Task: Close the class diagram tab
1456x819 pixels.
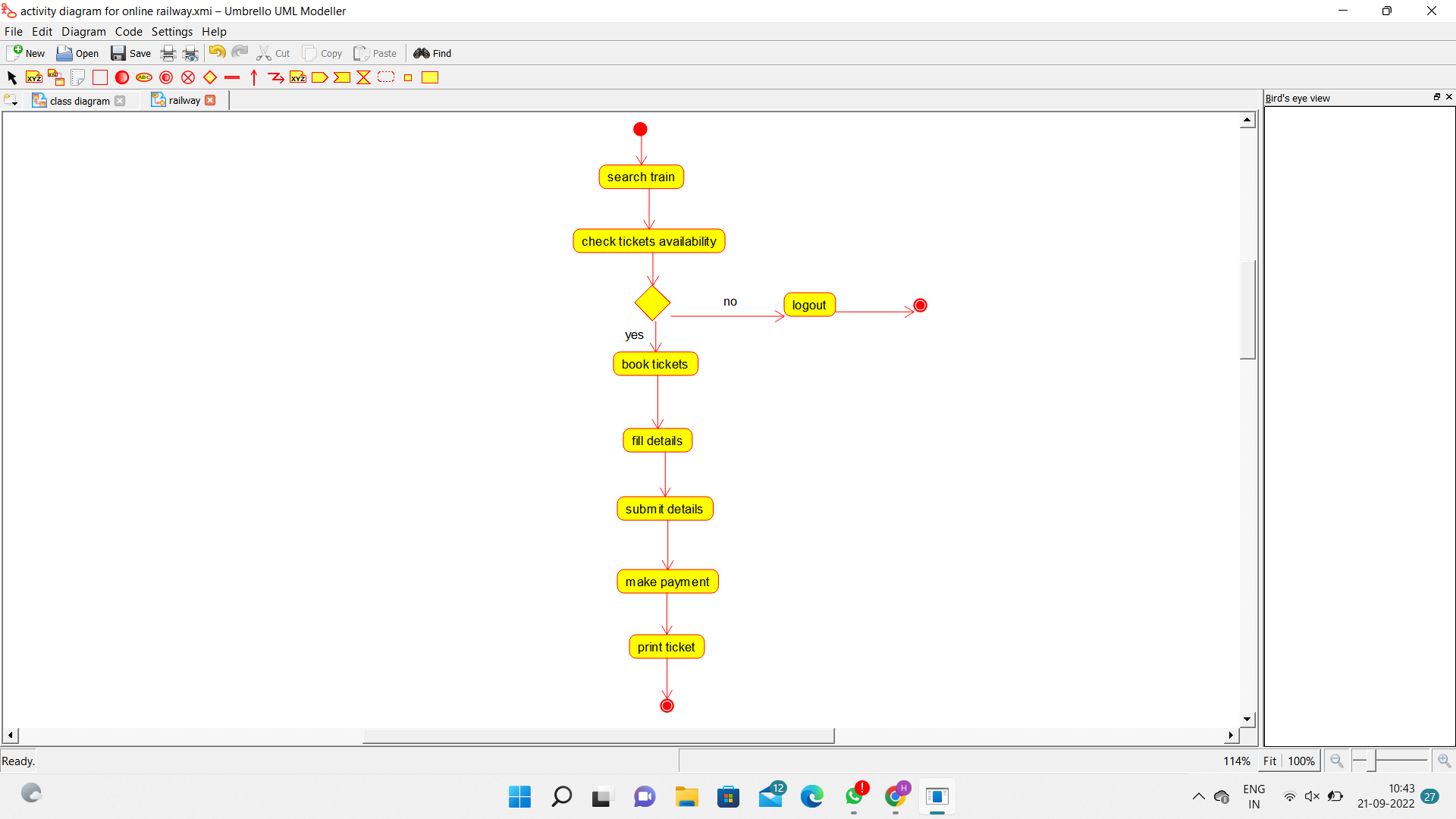Action: (120, 101)
